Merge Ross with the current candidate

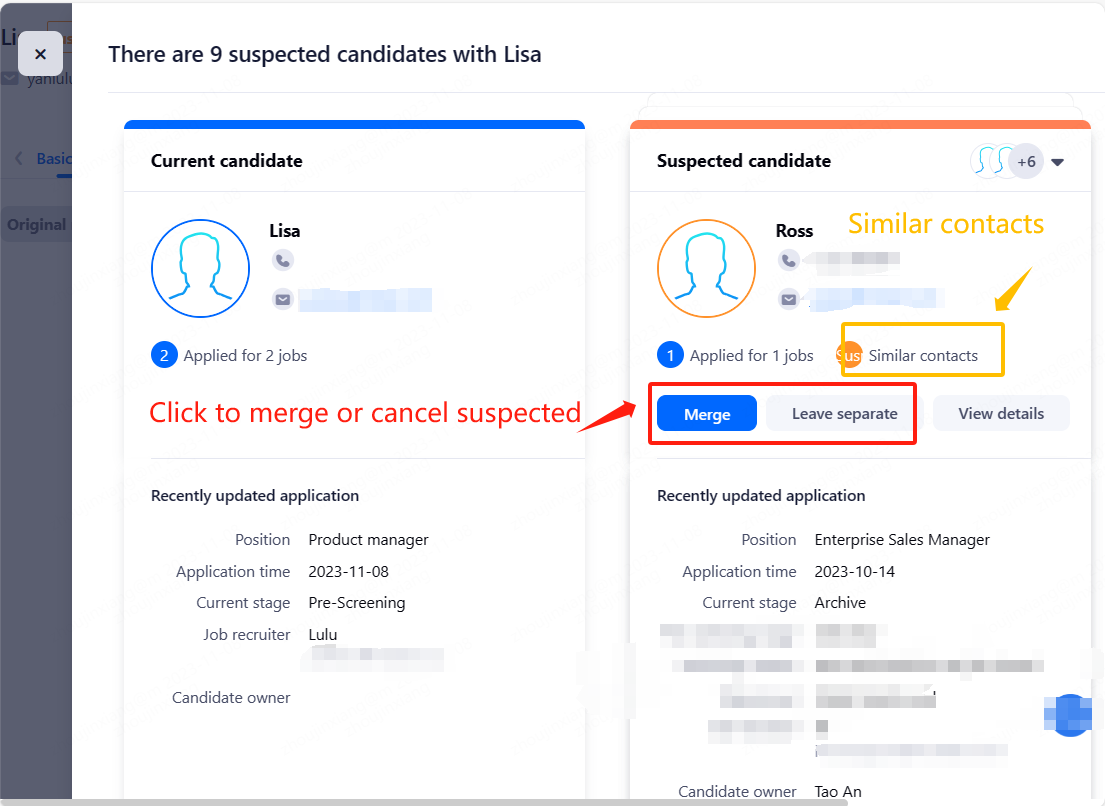click(707, 414)
